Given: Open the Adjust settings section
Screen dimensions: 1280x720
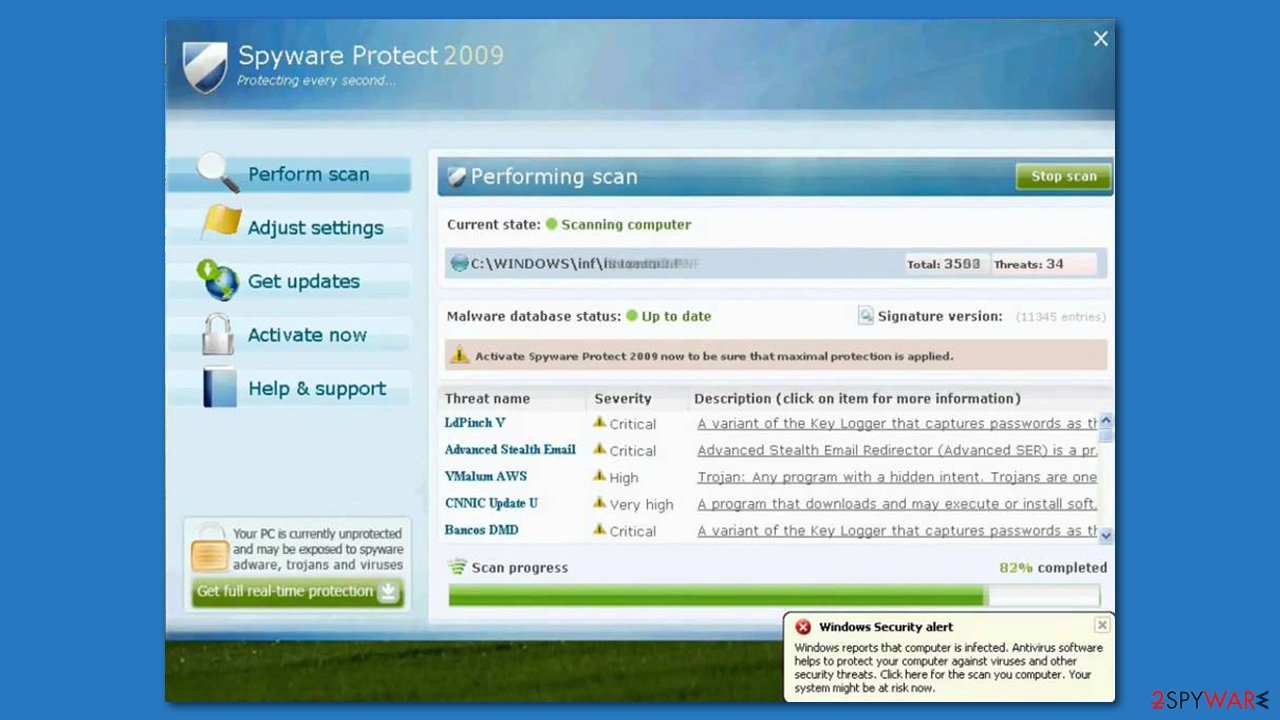Looking at the screenshot, I should 289,227.
